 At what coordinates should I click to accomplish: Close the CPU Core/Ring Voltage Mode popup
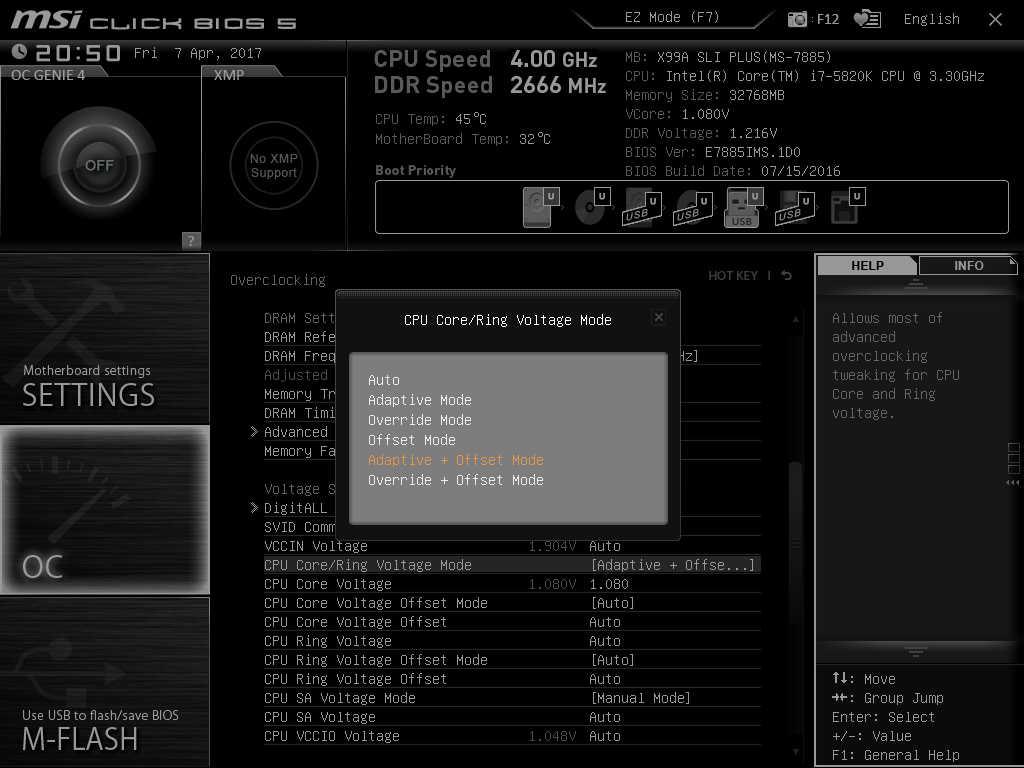[659, 317]
